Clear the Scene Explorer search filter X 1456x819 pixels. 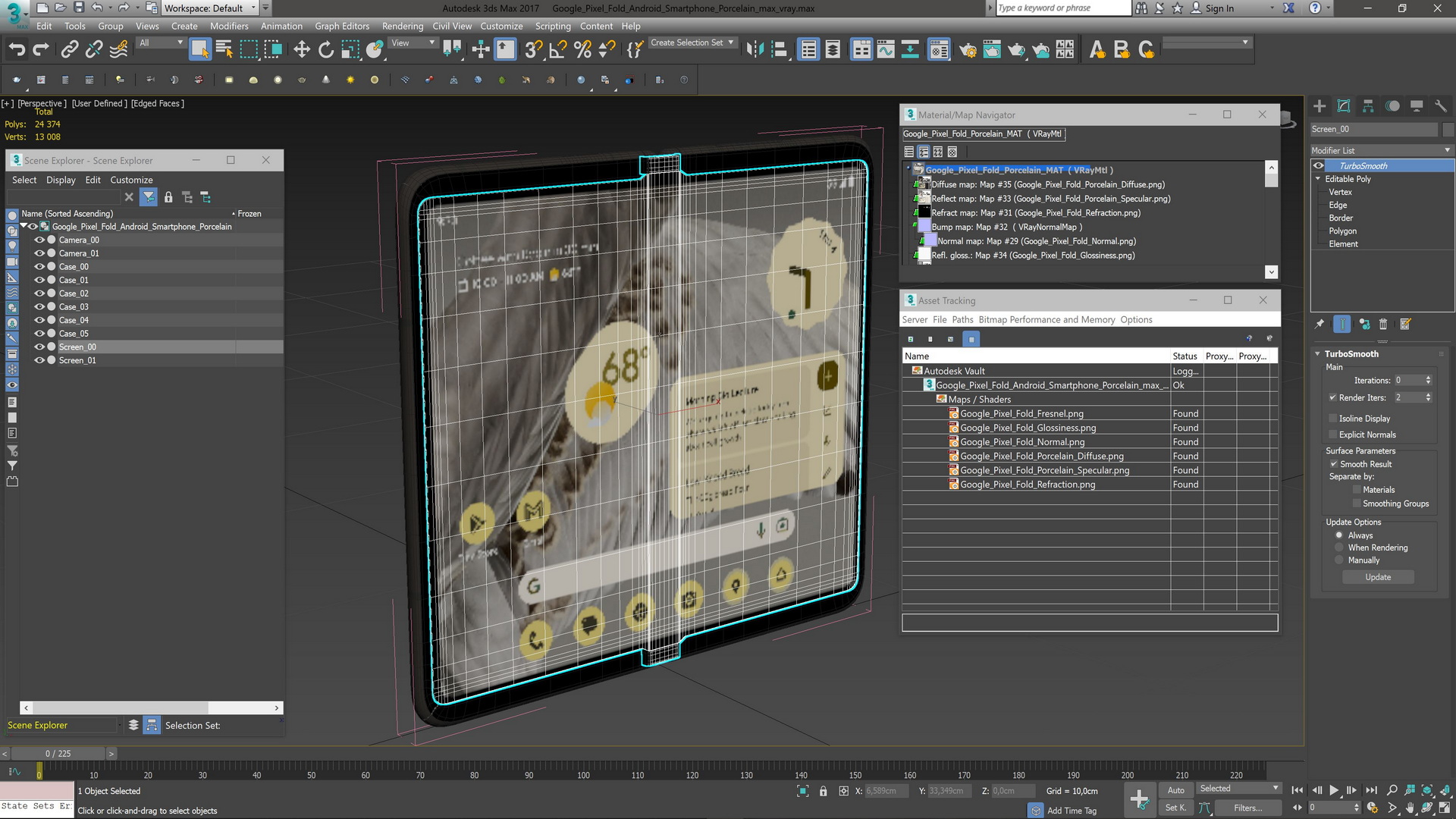click(129, 197)
